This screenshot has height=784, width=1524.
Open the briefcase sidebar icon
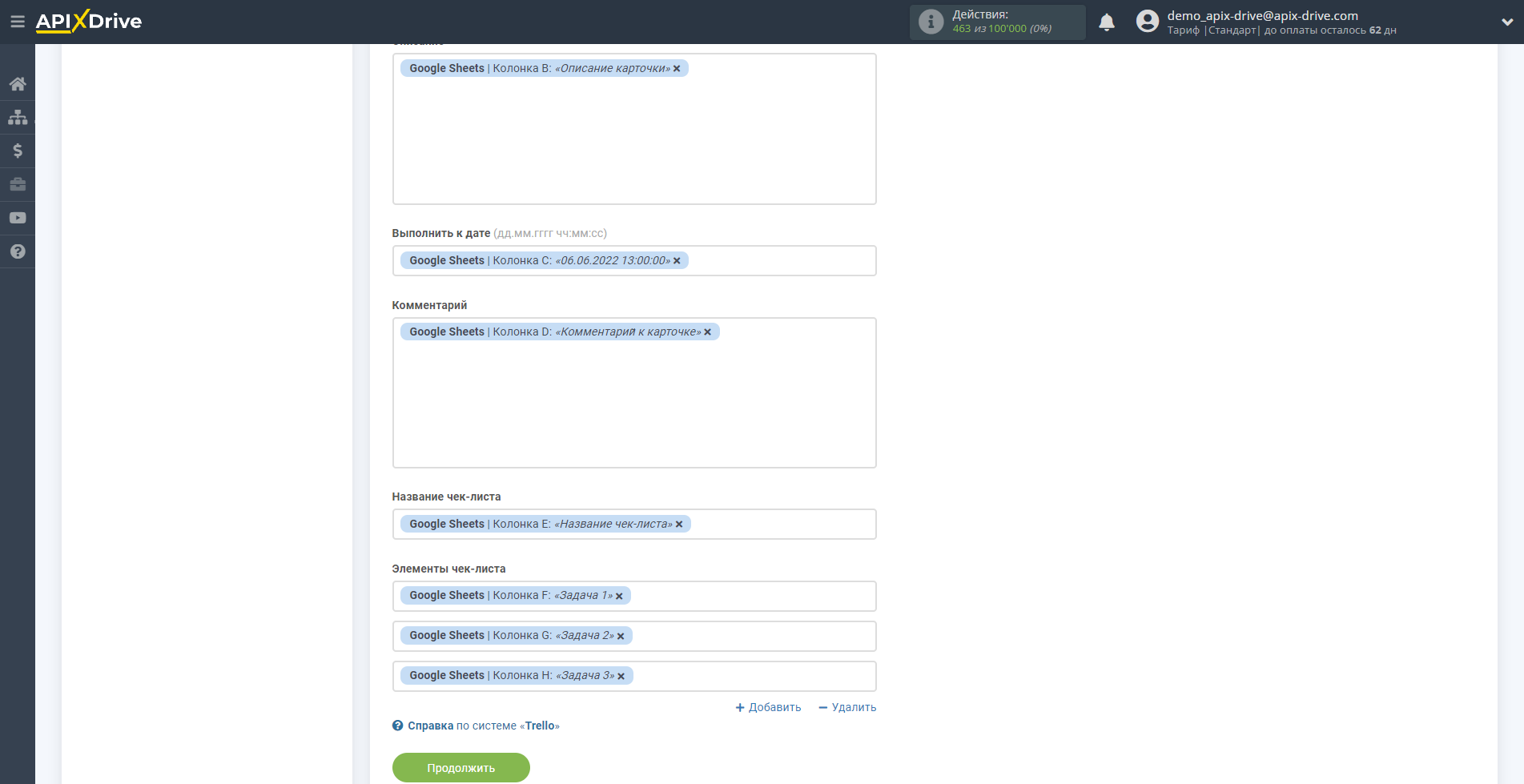pyautogui.click(x=18, y=184)
